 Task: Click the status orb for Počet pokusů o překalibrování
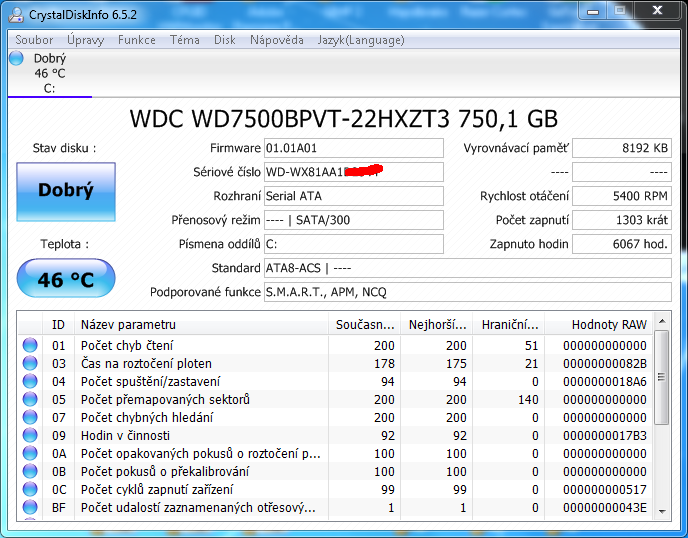point(30,471)
